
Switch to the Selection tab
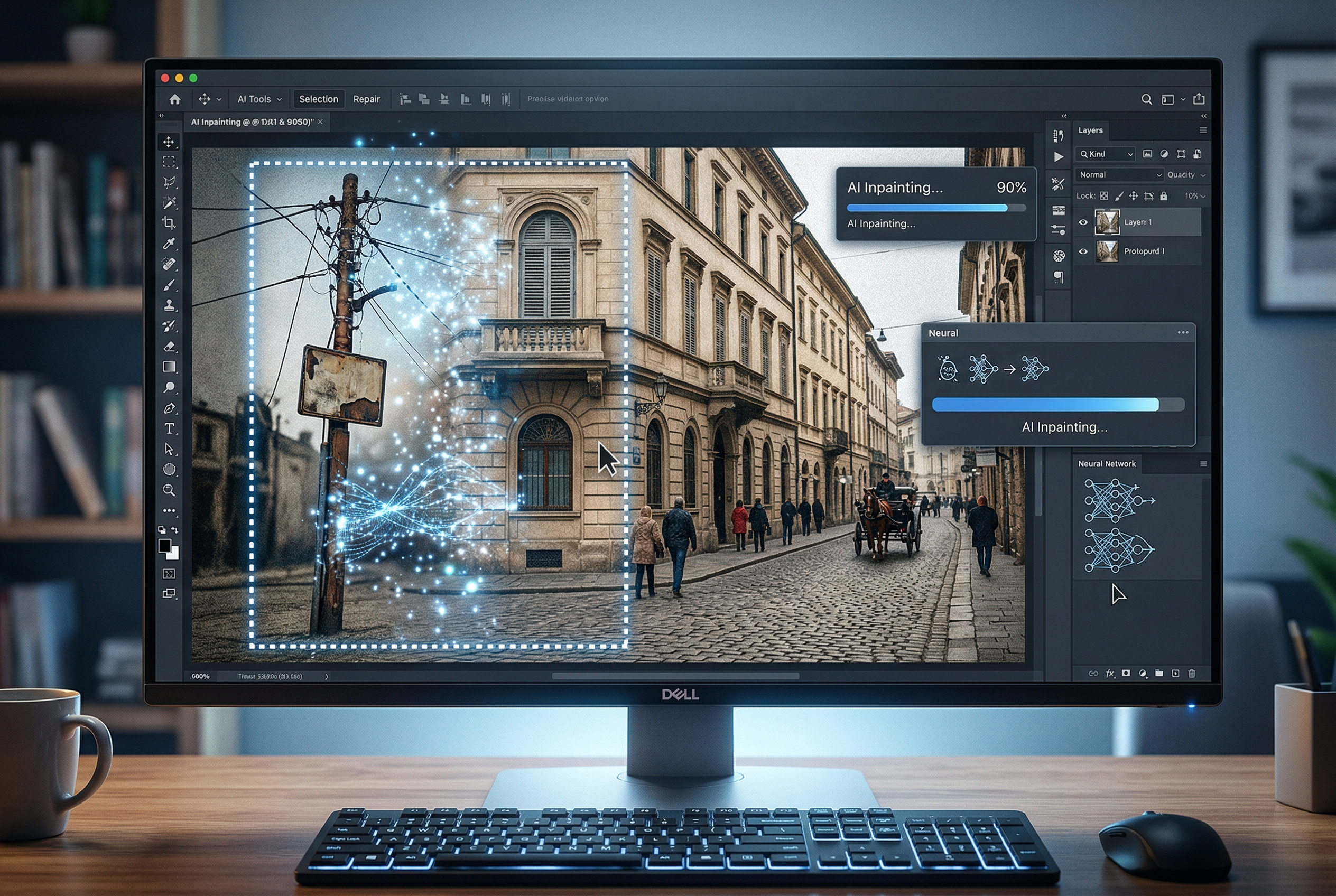click(319, 99)
